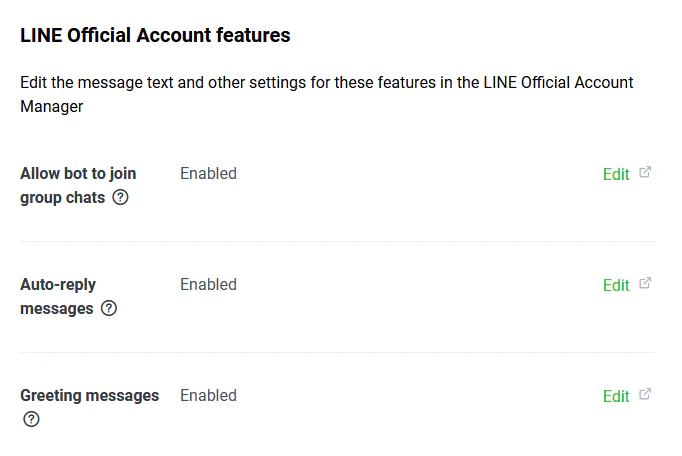This screenshot has width=682, height=456.
Task: Click external-link icon in group chats row
Action: tap(645, 172)
